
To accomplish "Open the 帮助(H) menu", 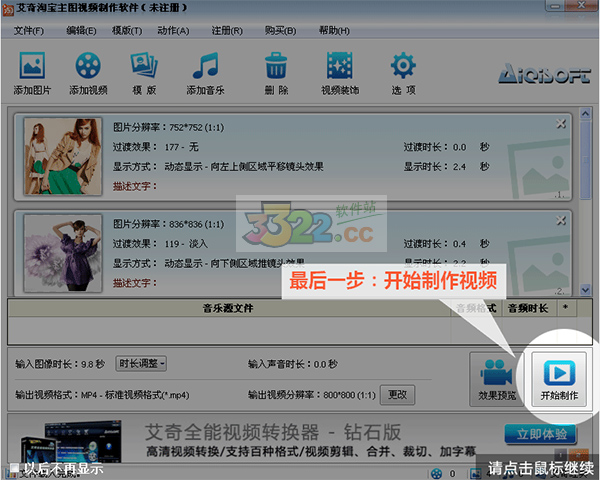I will click(334, 31).
